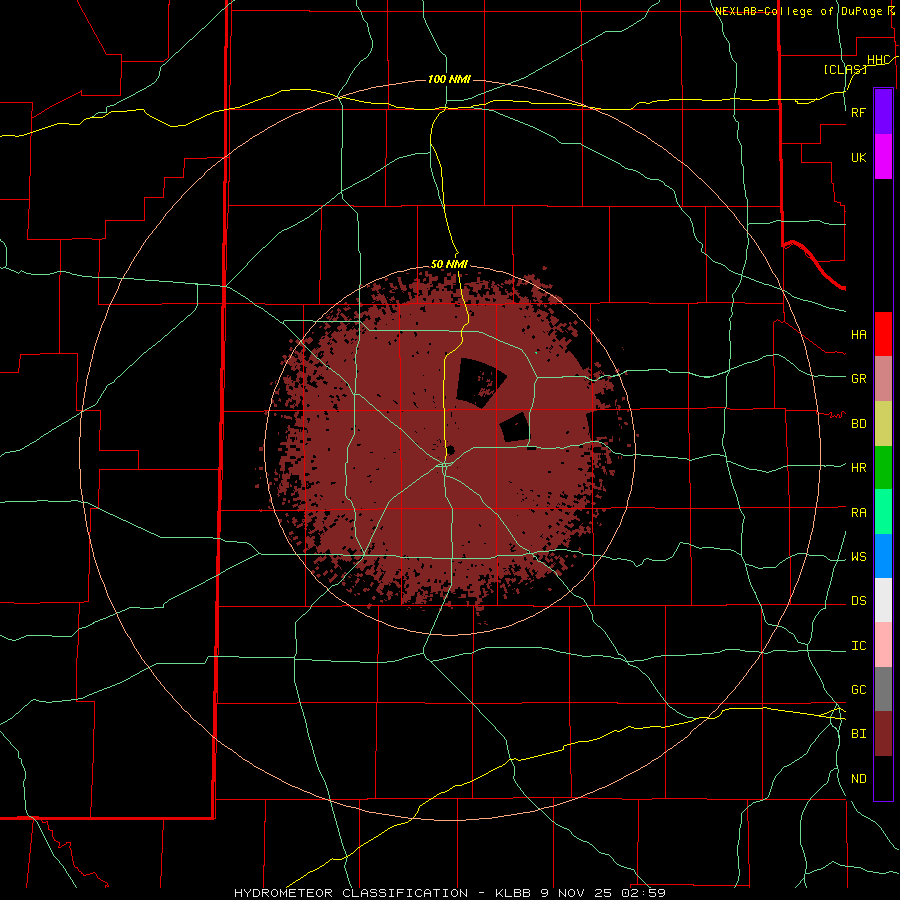Click the 'RF' legend label

[859, 112]
